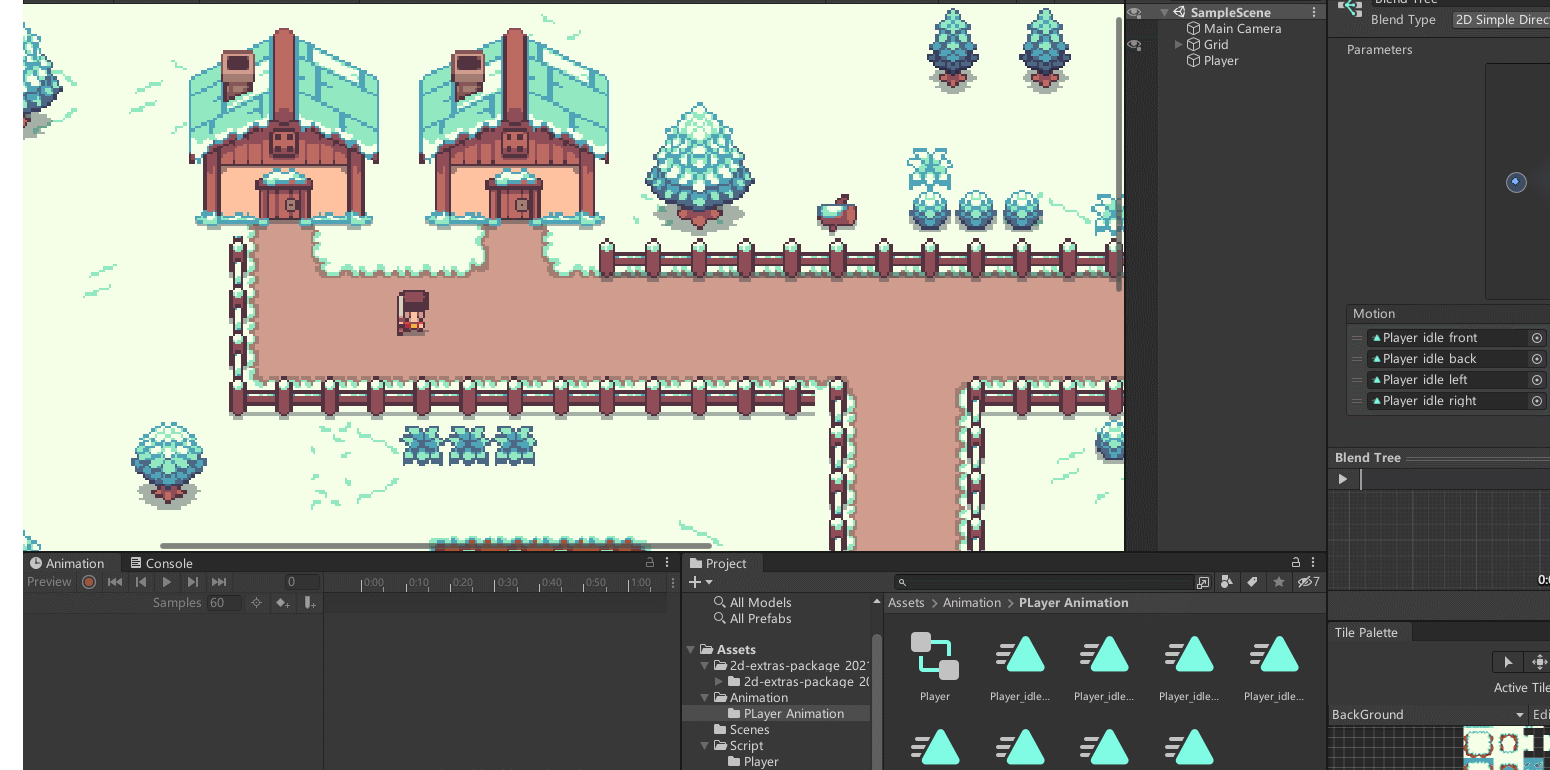Collapse first 2d-extras-package folder
This screenshot has width=1550, height=770.
(x=705, y=666)
